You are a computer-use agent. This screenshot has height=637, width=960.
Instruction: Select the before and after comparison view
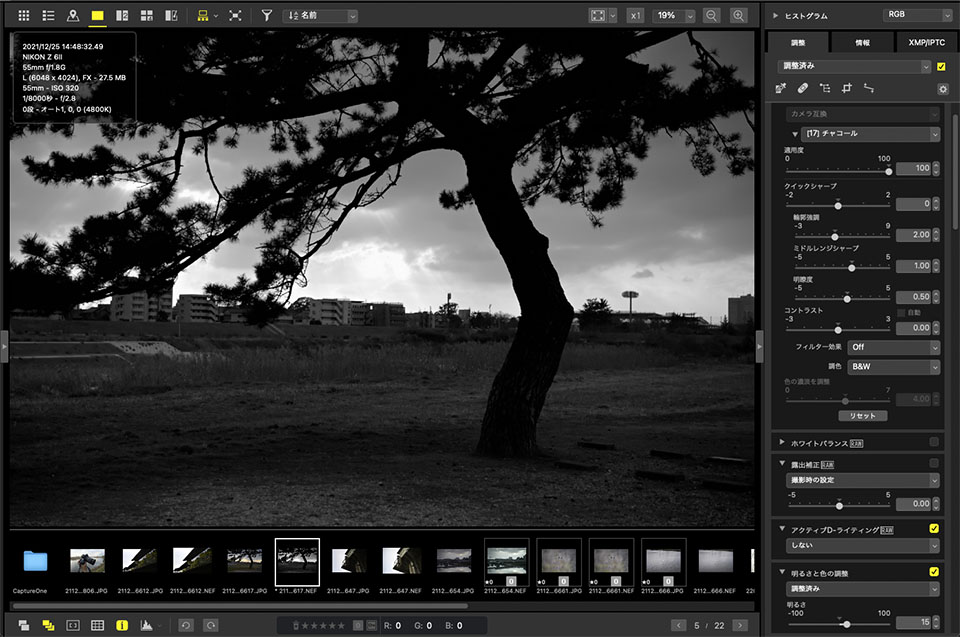pos(171,15)
